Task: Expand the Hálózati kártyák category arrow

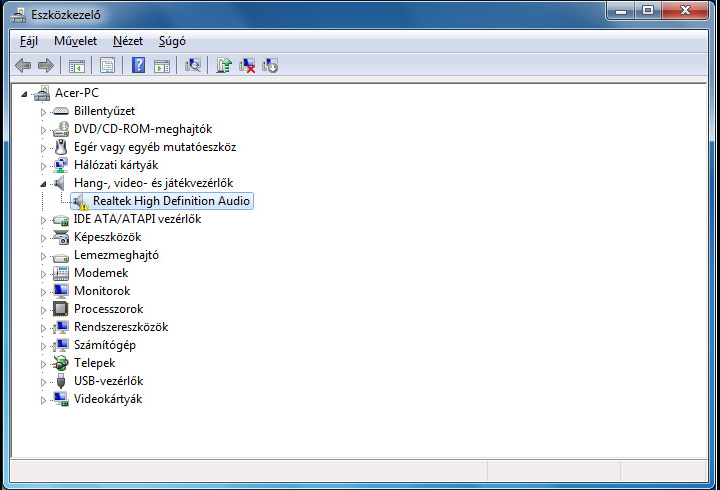Action: click(43, 165)
